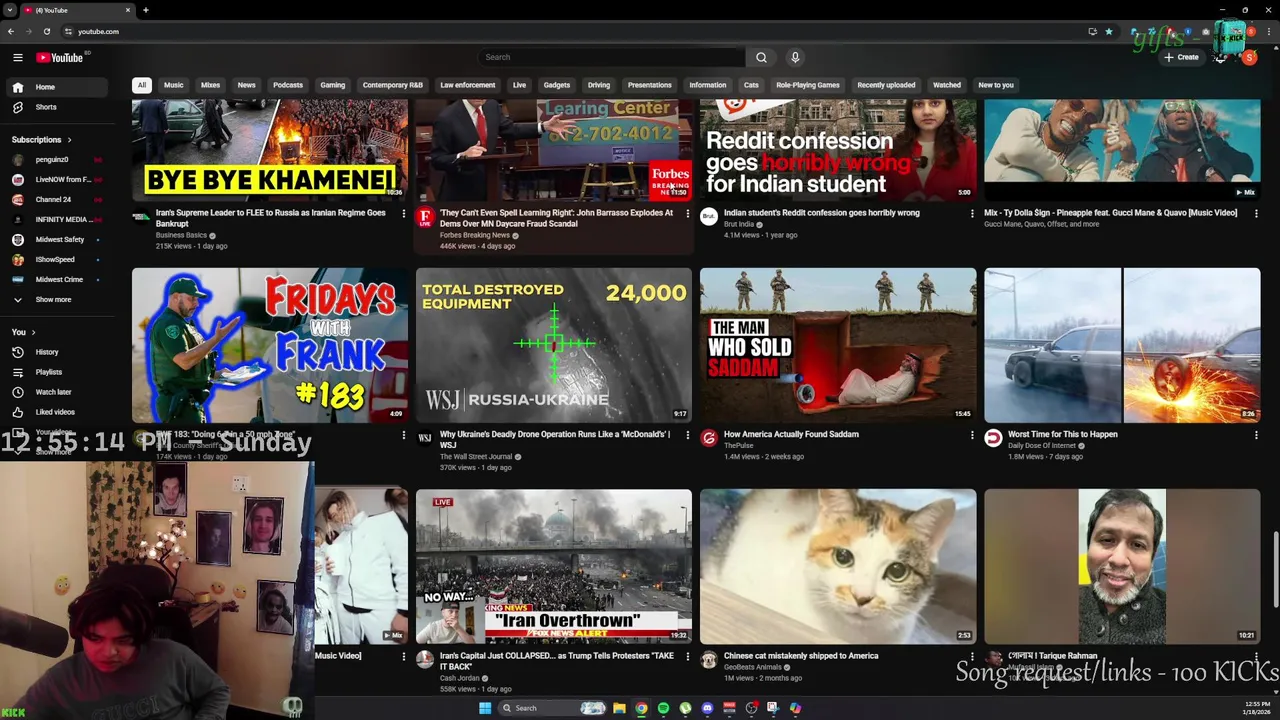The width and height of the screenshot is (1280, 720).
Task: Click the Windows Start button
Action: [485, 708]
